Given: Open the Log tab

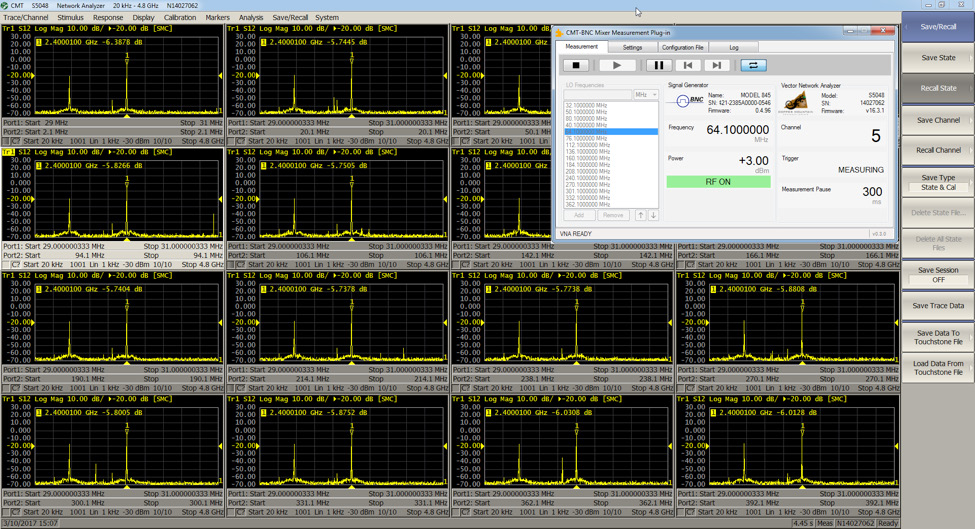Looking at the screenshot, I should click(734, 47).
